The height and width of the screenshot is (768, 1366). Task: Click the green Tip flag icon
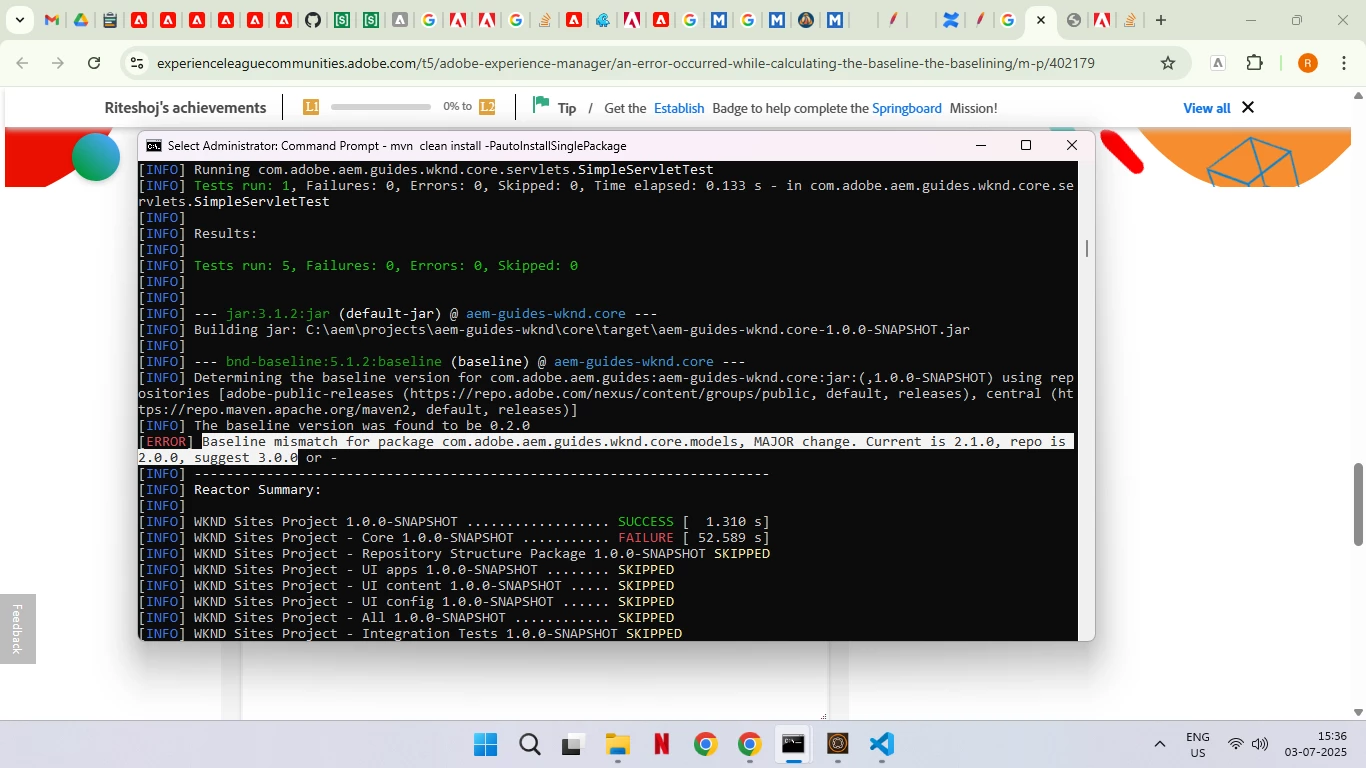(541, 105)
